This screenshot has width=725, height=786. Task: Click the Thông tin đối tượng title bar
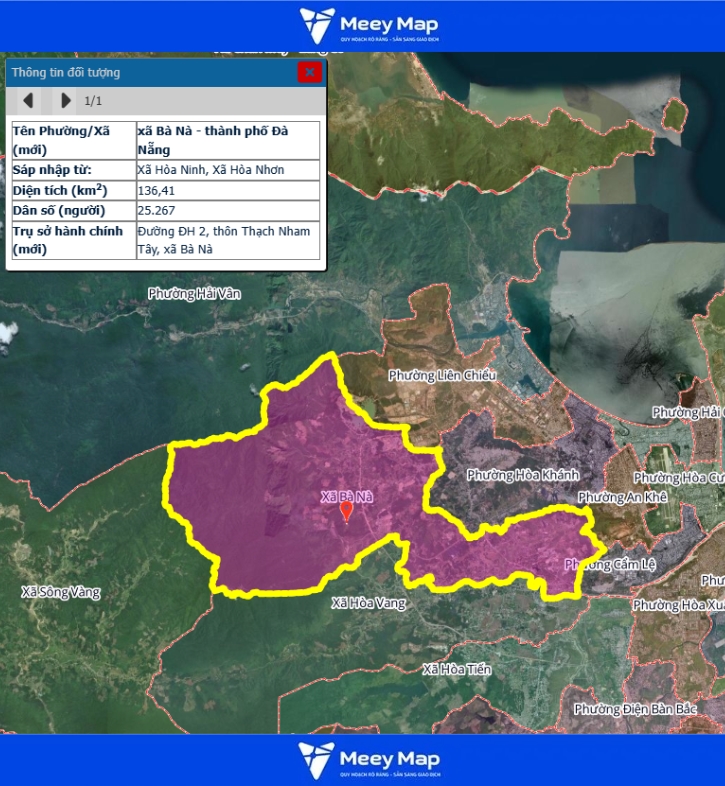click(150, 72)
